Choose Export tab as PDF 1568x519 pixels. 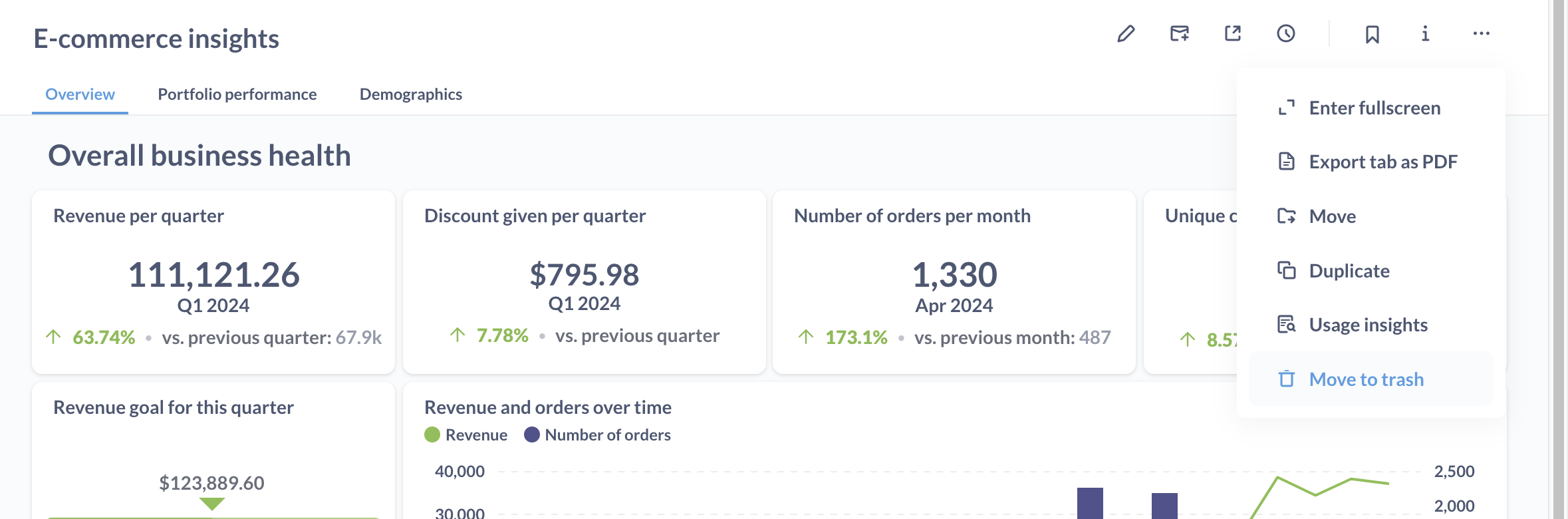[x=1382, y=162]
